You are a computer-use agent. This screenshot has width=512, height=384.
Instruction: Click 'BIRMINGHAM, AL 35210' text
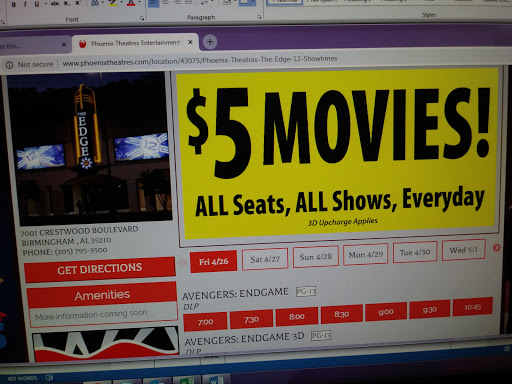(66, 241)
